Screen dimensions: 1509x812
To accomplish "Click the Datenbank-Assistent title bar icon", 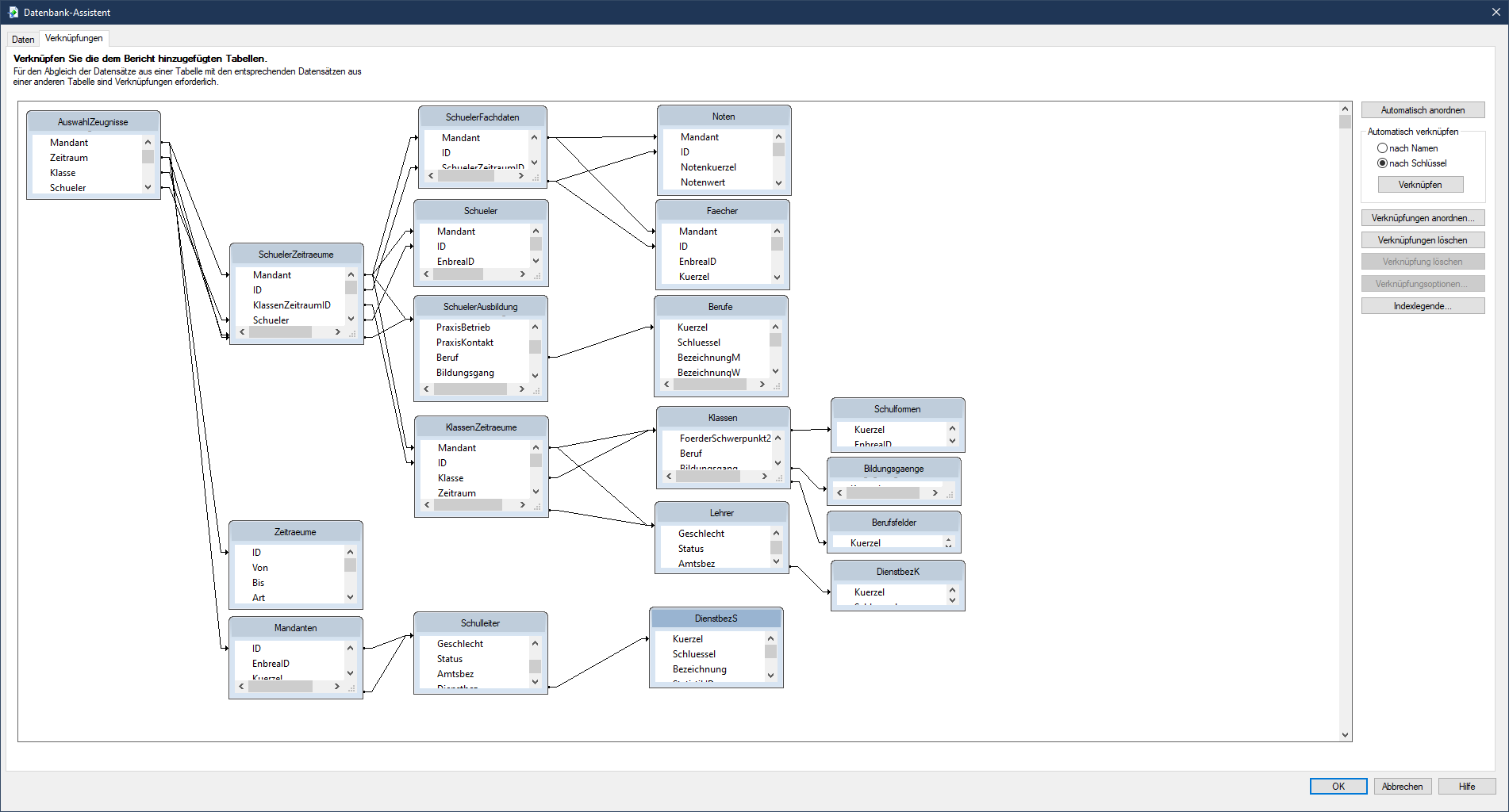I will pos(13,12).
